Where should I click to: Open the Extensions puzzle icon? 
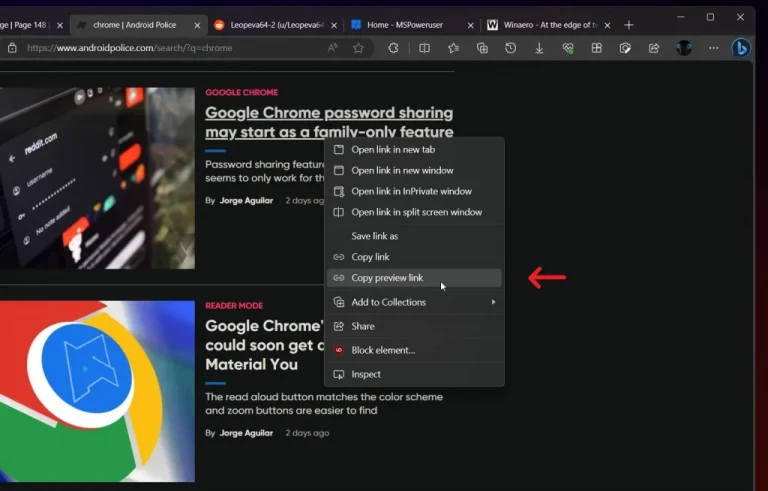pos(393,47)
